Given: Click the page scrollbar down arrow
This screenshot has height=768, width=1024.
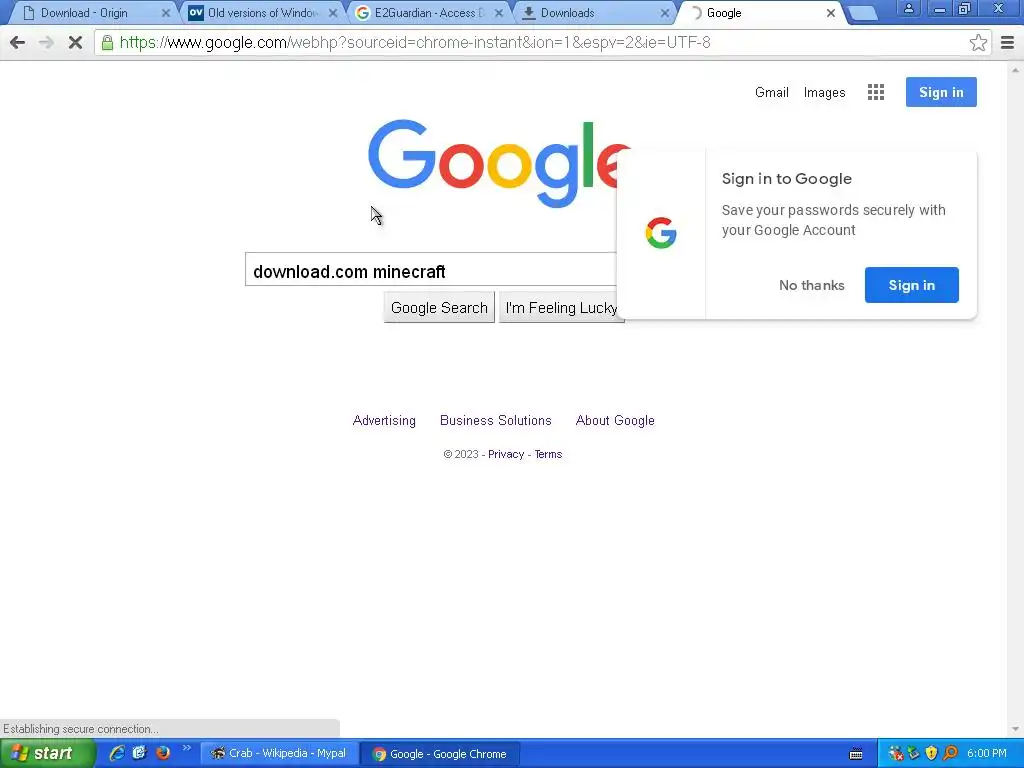Looking at the screenshot, I should click(x=1015, y=728).
